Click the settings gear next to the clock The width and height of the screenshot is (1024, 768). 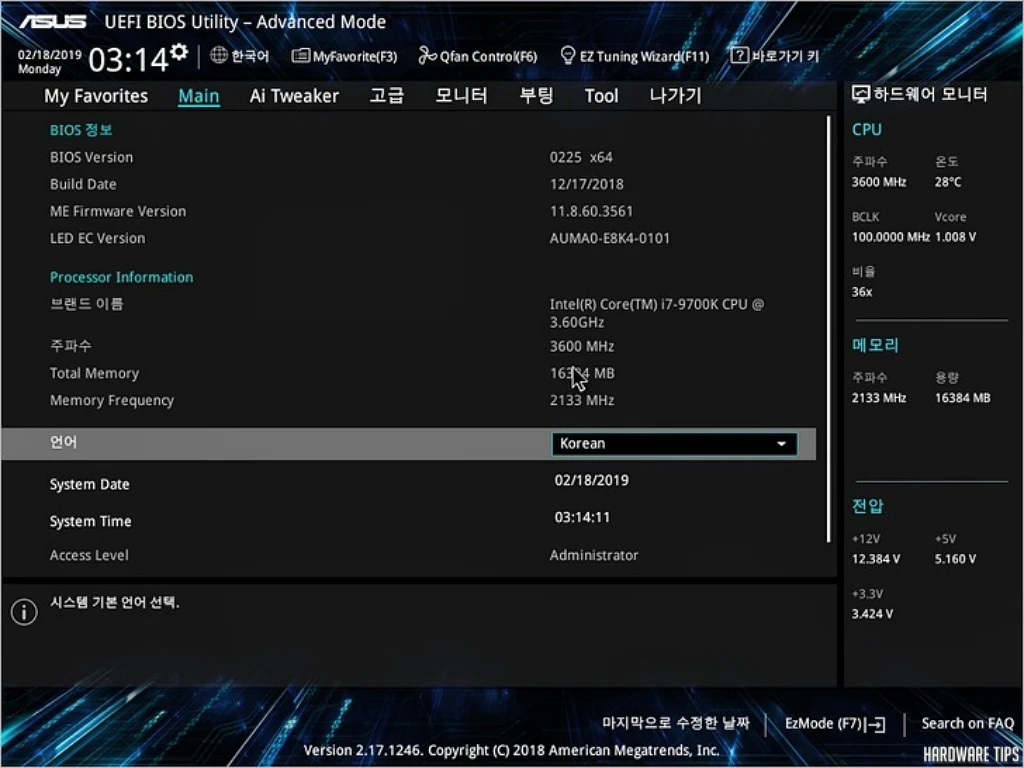pos(179,52)
